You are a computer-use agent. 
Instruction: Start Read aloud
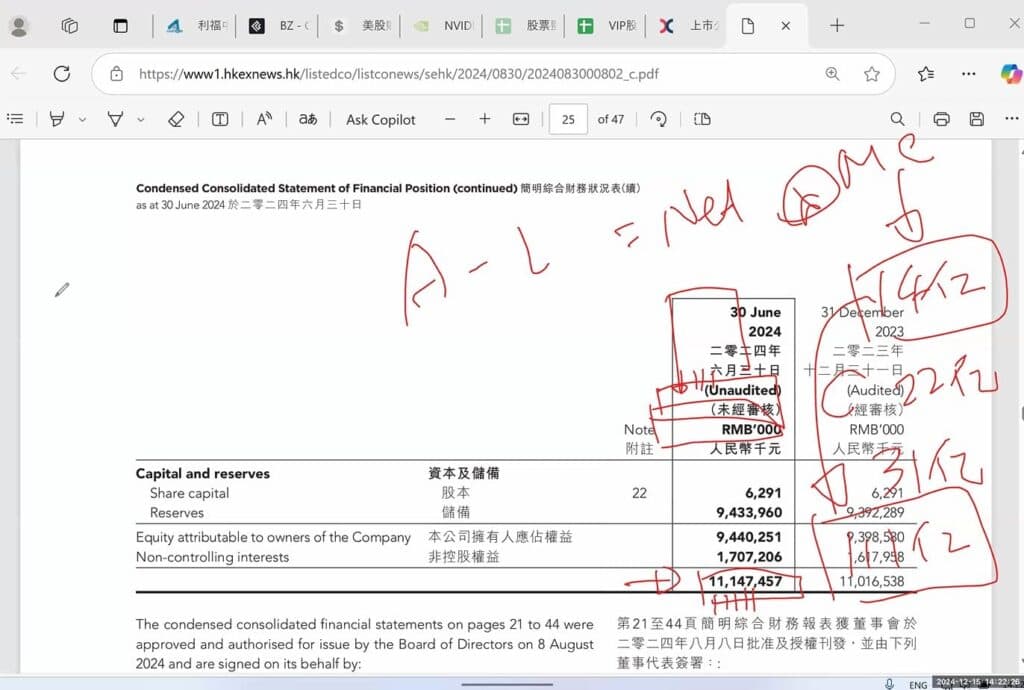tap(264, 119)
